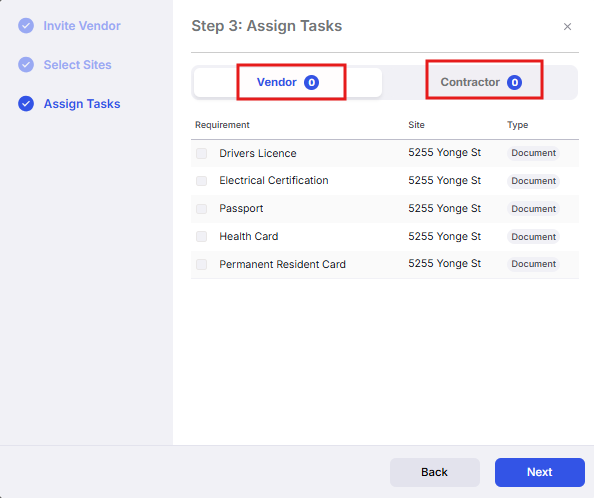Image resolution: width=594 pixels, height=498 pixels.
Task: Click the Contractor tab count badge
Action: tap(514, 82)
